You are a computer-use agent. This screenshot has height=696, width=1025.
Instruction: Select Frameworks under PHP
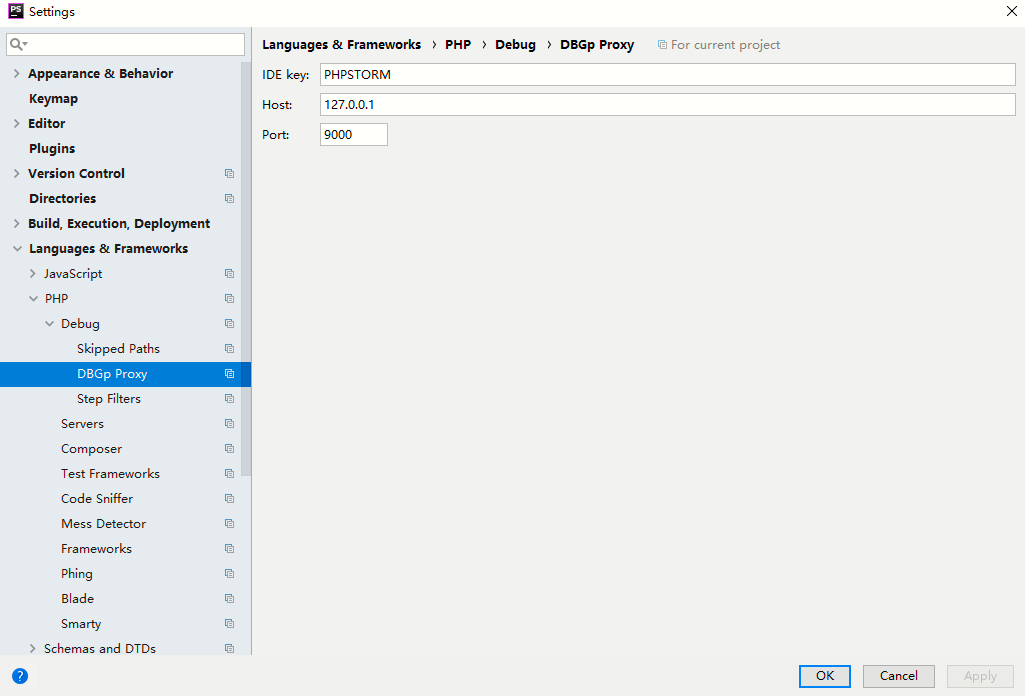[96, 549]
